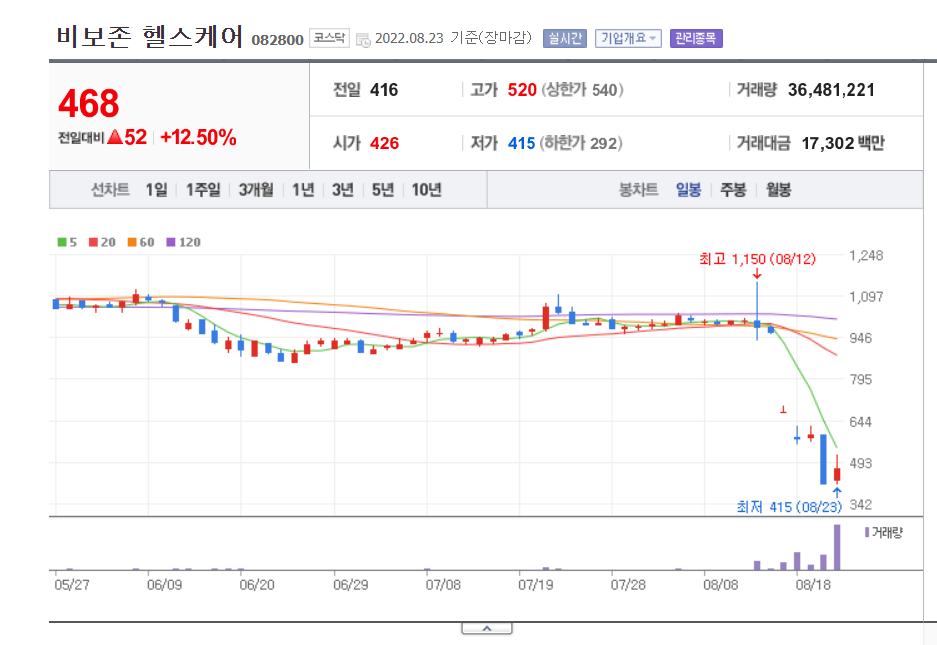The width and height of the screenshot is (937, 645).
Task: Select the 5년 line chart period
Action: pos(383,190)
